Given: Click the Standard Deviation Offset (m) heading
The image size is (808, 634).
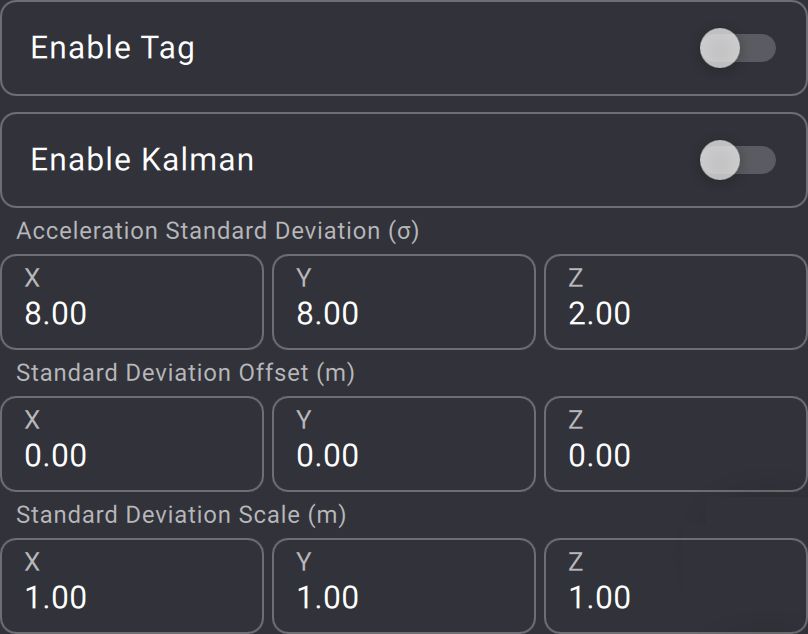Looking at the screenshot, I should (185, 373).
